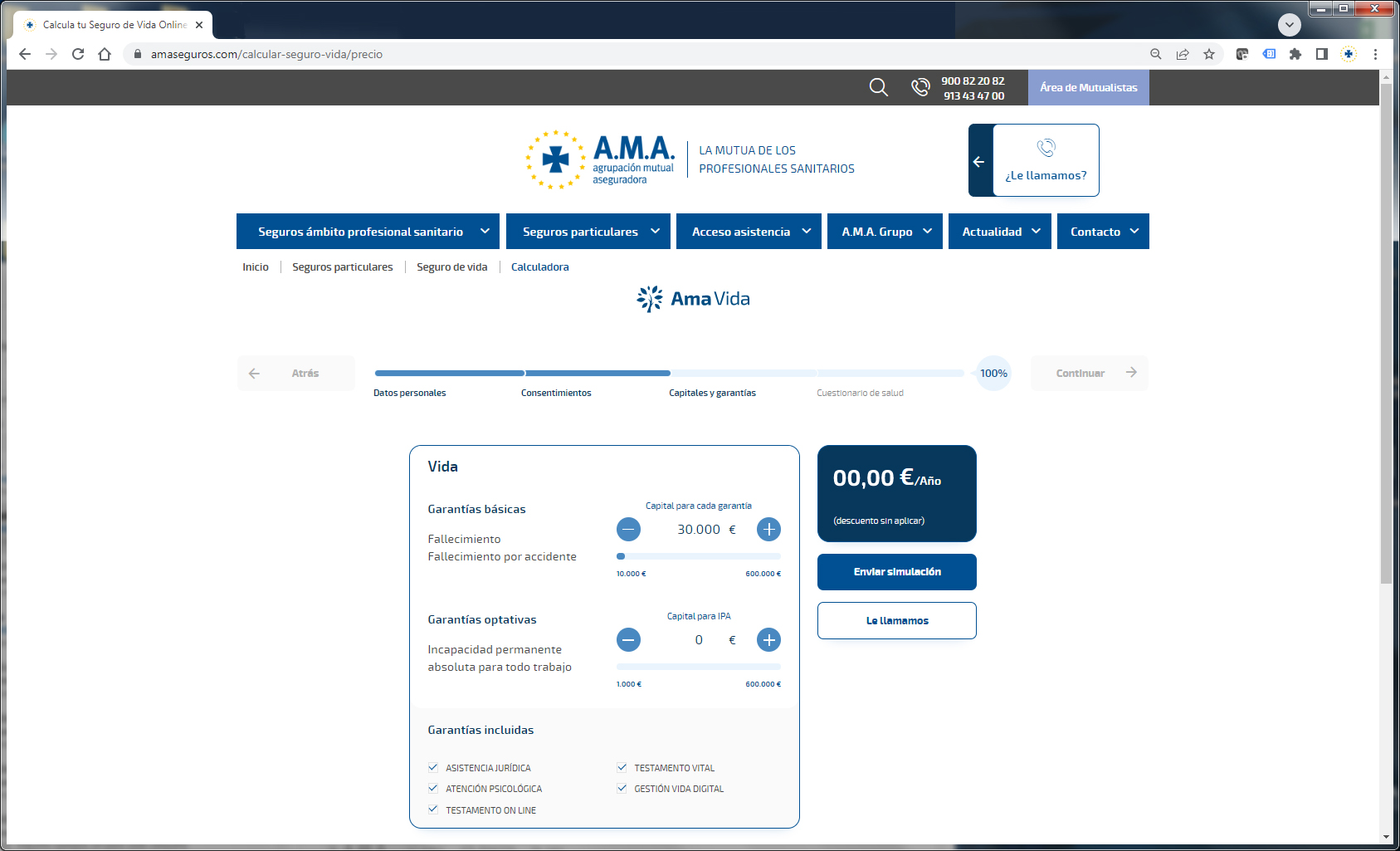Decrease the Fallecimiento capital with minus button
1400x851 pixels.
point(628,529)
